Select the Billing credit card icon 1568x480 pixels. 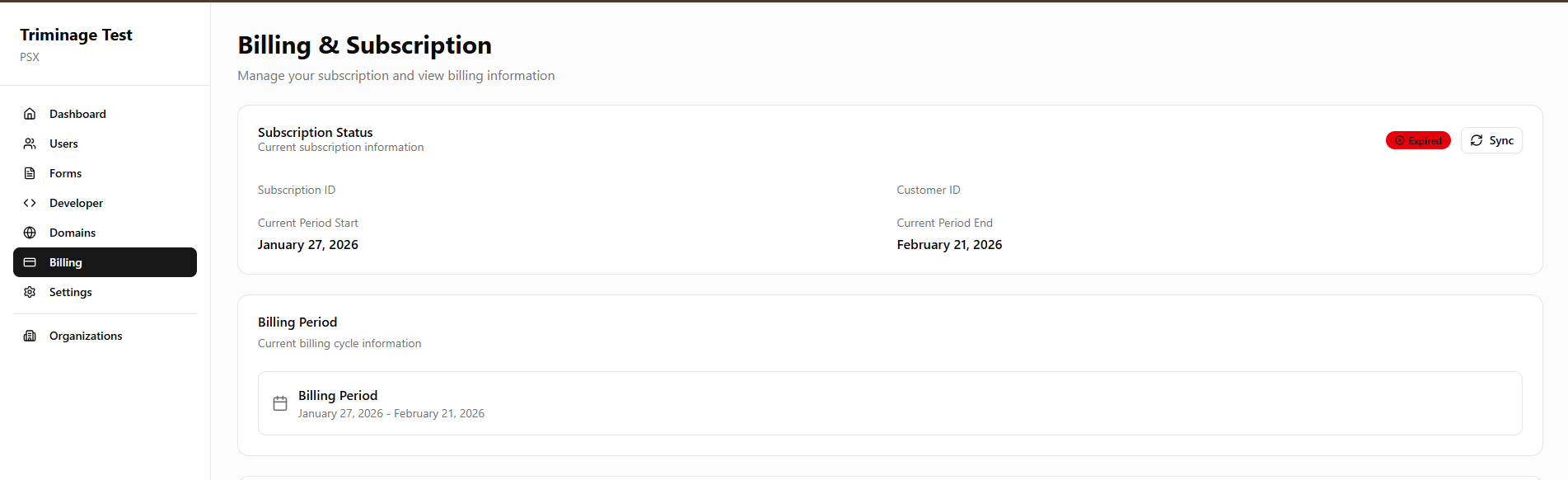point(30,261)
